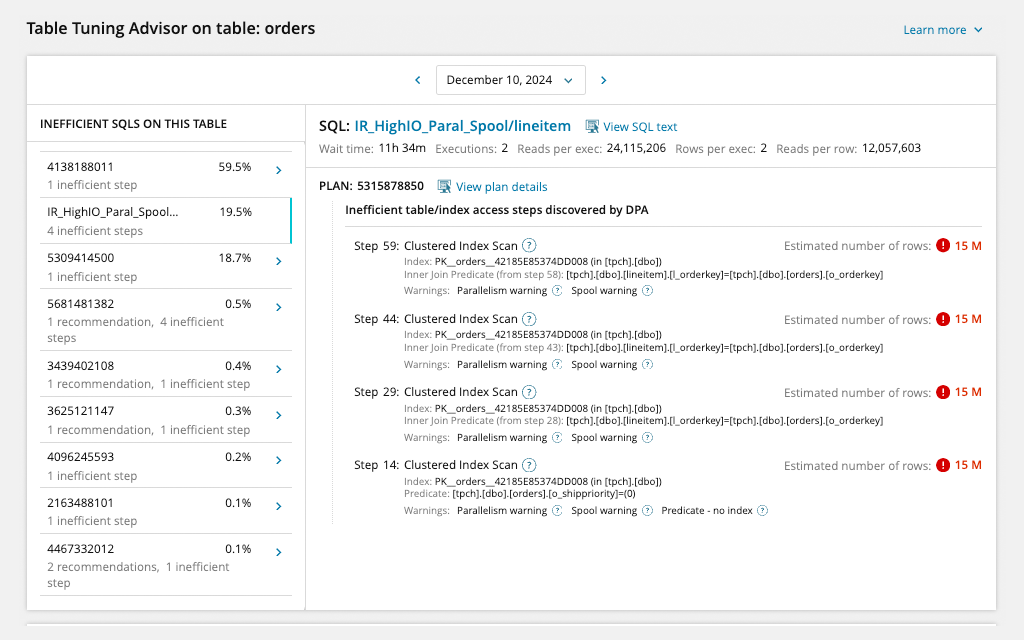This screenshot has height=640, width=1024.
Task: Select SQL 3439402108 in the list
Action: pyautogui.click(x=150, y=374)
